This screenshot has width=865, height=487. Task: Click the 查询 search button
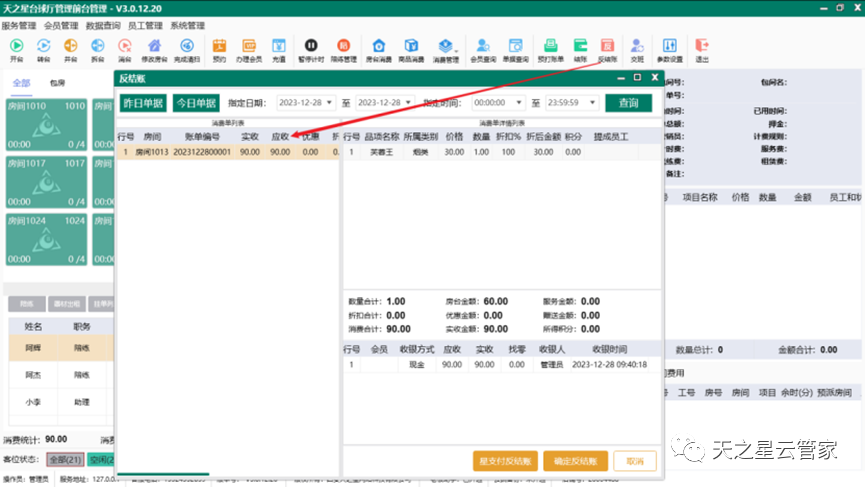[x=628, y=103]
